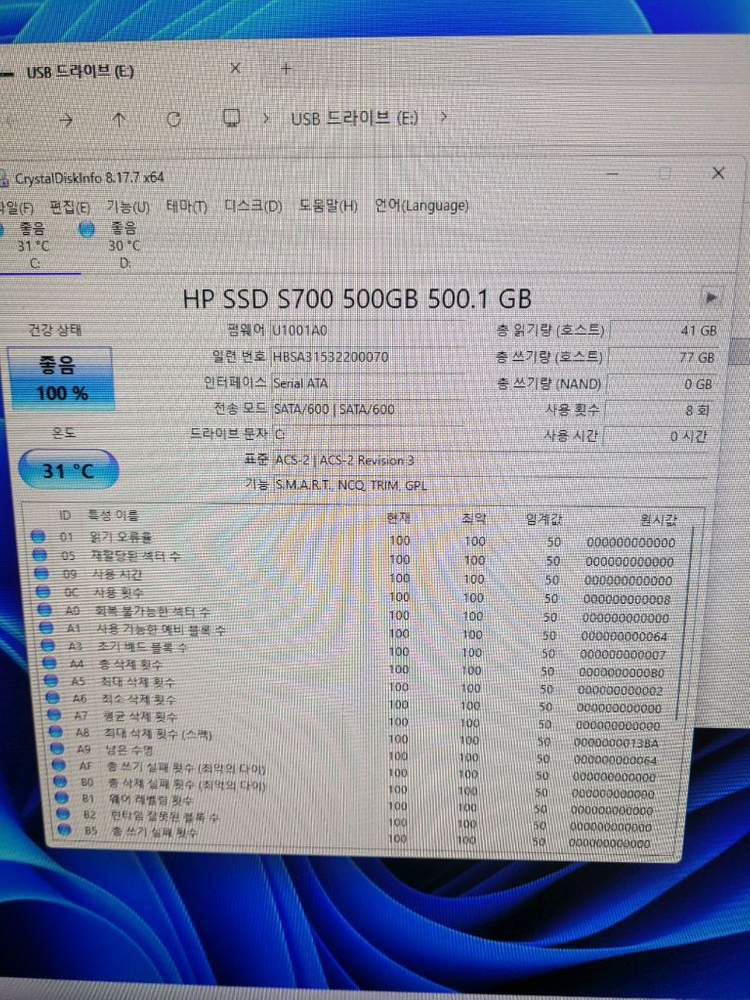Open the 언어(Language) menu
This screenshot has height=1000, width=750.
click(x=421, y=205)
